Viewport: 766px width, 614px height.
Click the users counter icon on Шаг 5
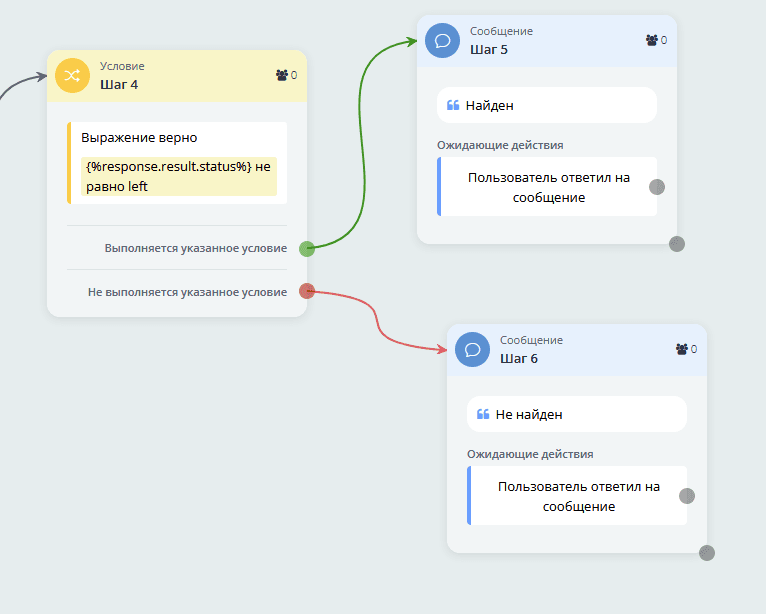coord(652,40)
